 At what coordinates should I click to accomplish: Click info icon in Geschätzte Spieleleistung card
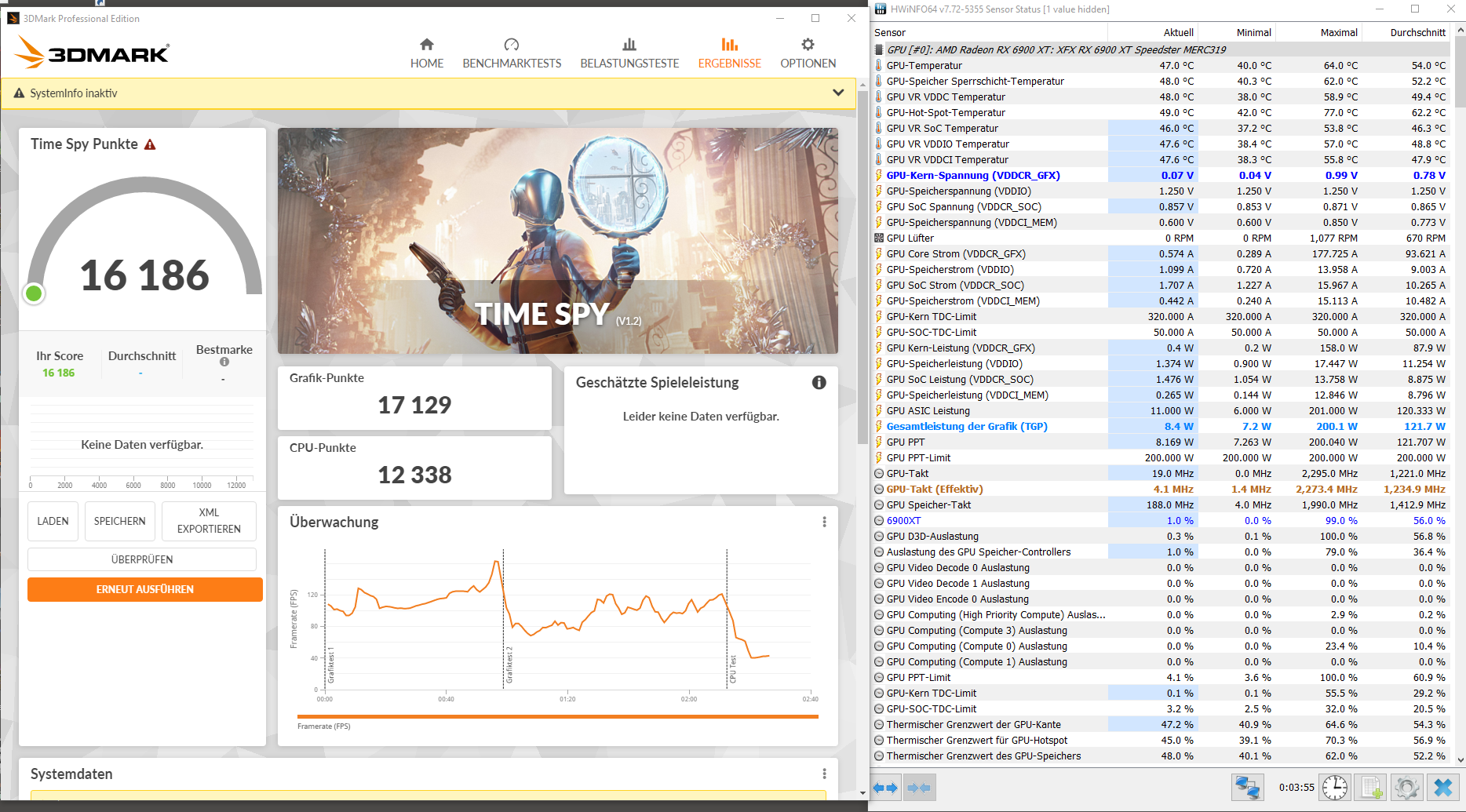[819, 382]
